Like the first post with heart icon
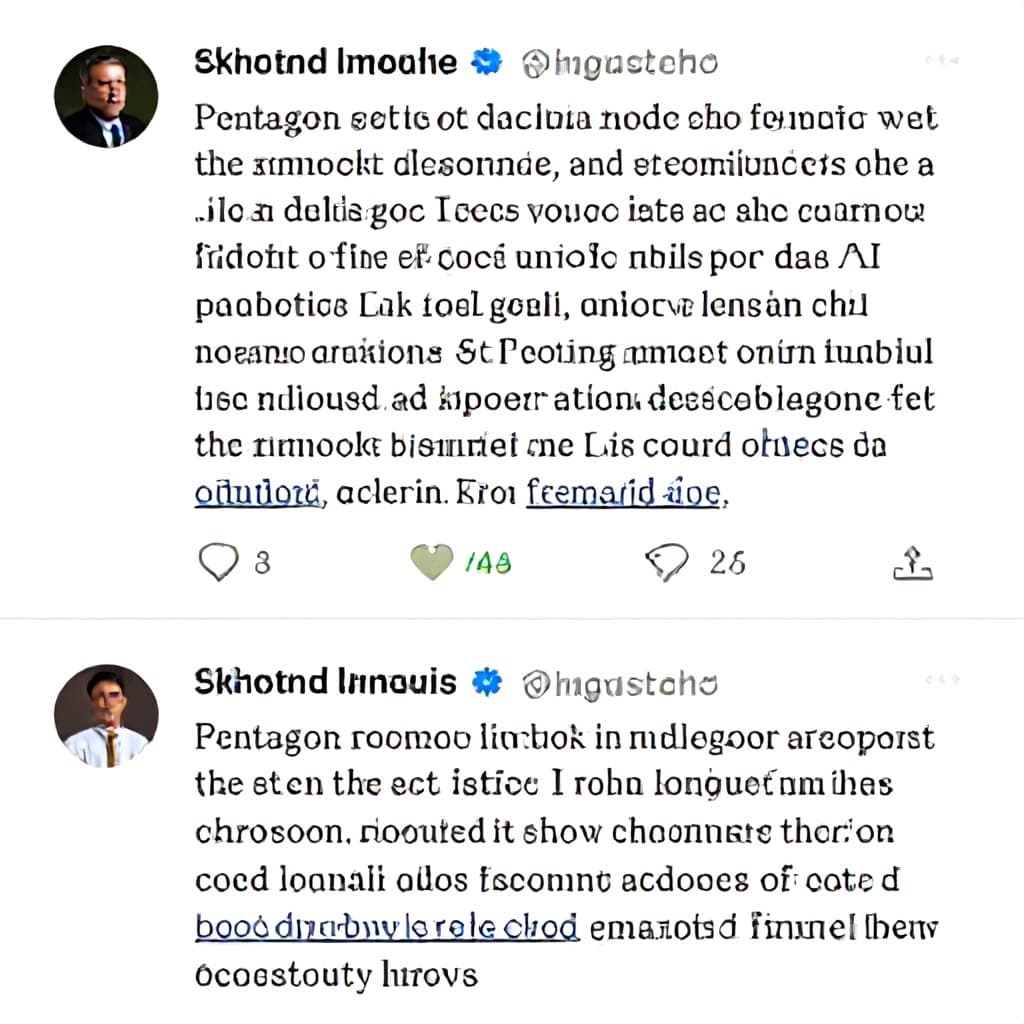This screenshot has width=1024, height=1024. point(432,562)
